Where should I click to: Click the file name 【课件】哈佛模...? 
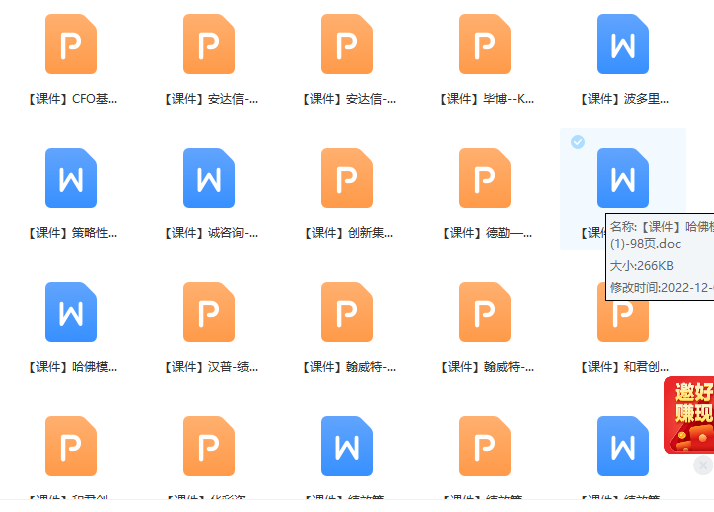[x=73, y=367]
